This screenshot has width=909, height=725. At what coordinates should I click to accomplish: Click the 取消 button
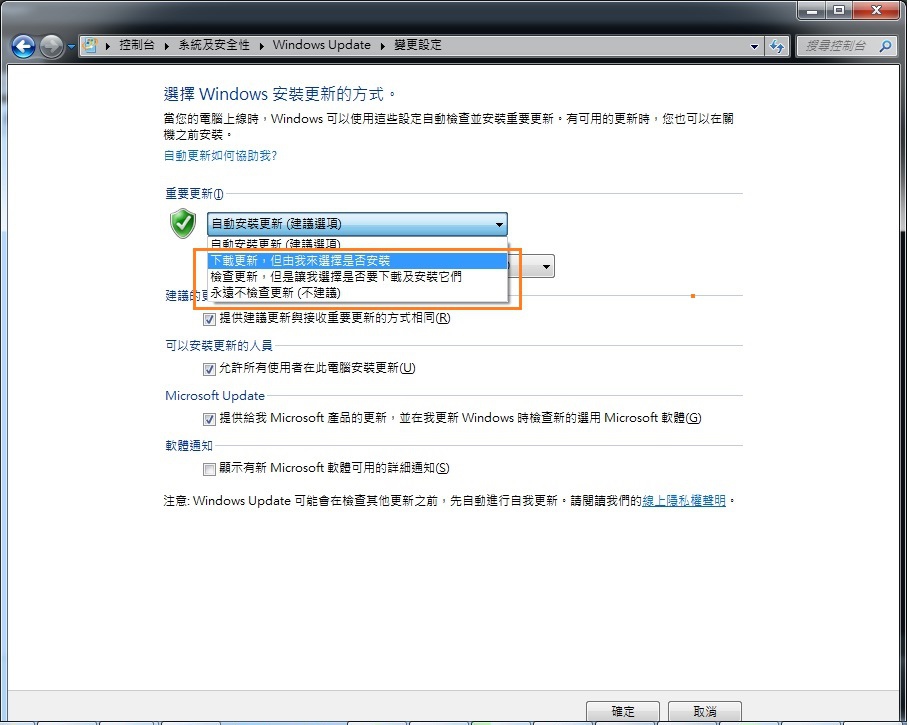click(x=705, y=711)
